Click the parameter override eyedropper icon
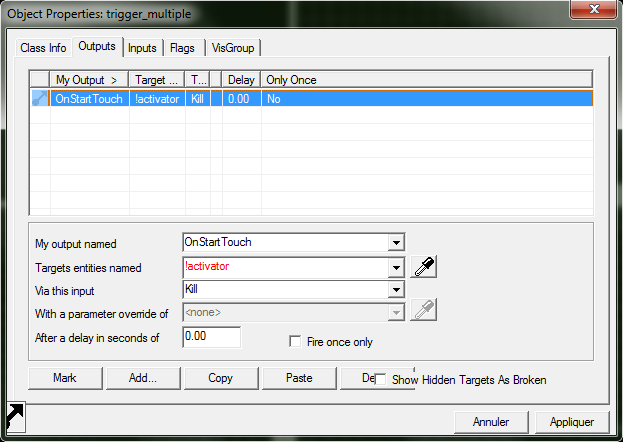Viewport: 623px width, 442px height. click(424, 312)
